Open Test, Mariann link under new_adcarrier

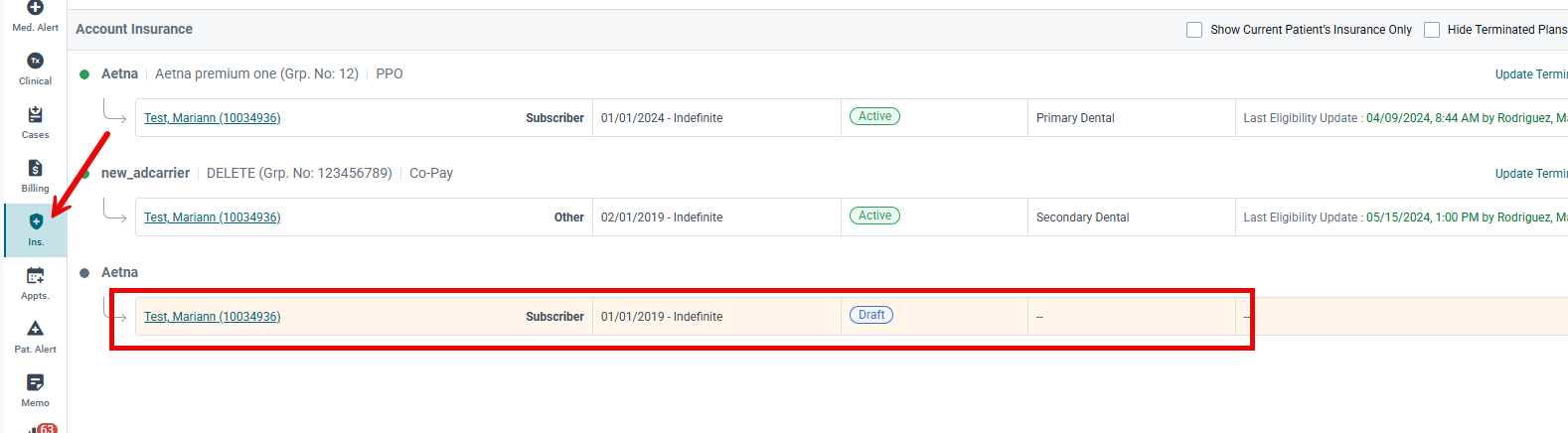tap(212, 217)
